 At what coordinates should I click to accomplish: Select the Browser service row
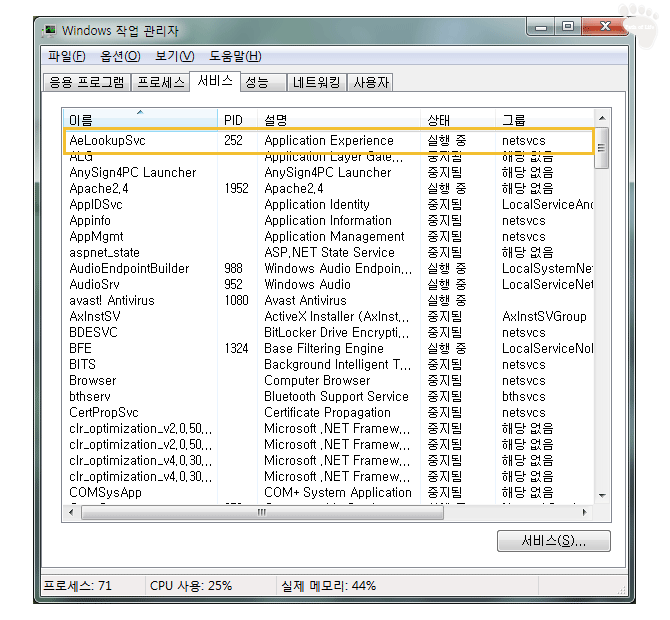[329, 381]
